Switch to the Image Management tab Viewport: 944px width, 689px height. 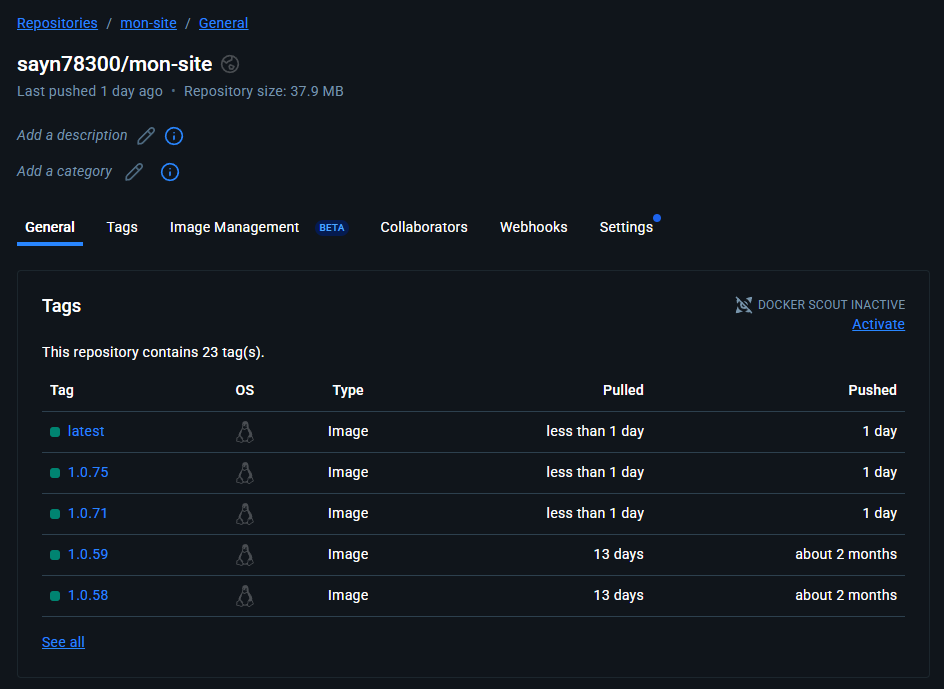pyautogui.click(x=234, y=227)
